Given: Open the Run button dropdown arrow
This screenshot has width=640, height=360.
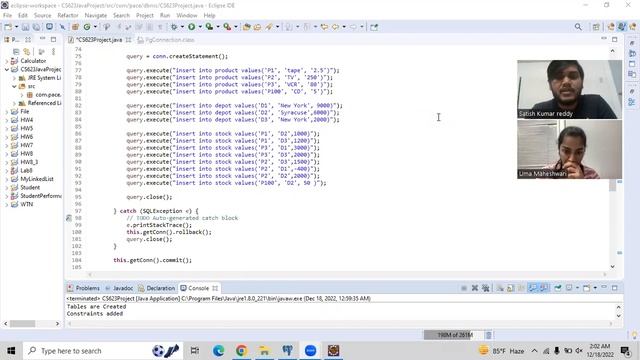Looking at the screenshot, I should 200,27.
